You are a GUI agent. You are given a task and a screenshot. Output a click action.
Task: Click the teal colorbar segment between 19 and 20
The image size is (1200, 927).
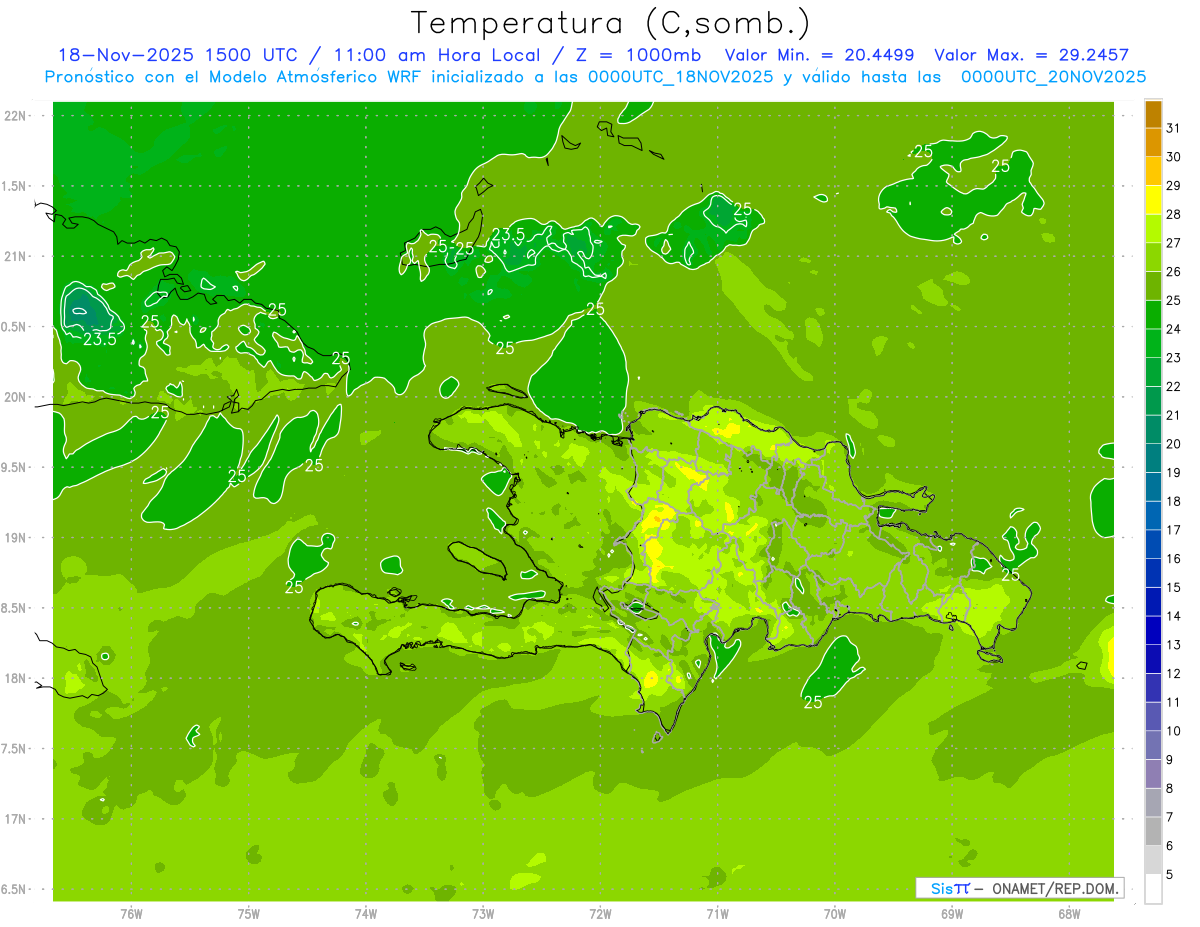pos(1153,458)
